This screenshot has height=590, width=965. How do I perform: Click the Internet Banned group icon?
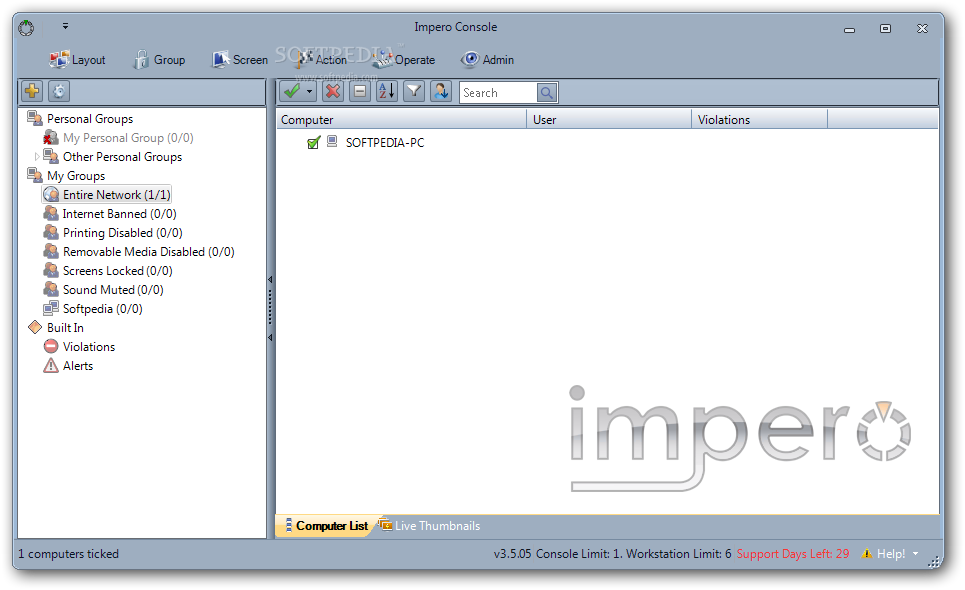pos(51,213)
